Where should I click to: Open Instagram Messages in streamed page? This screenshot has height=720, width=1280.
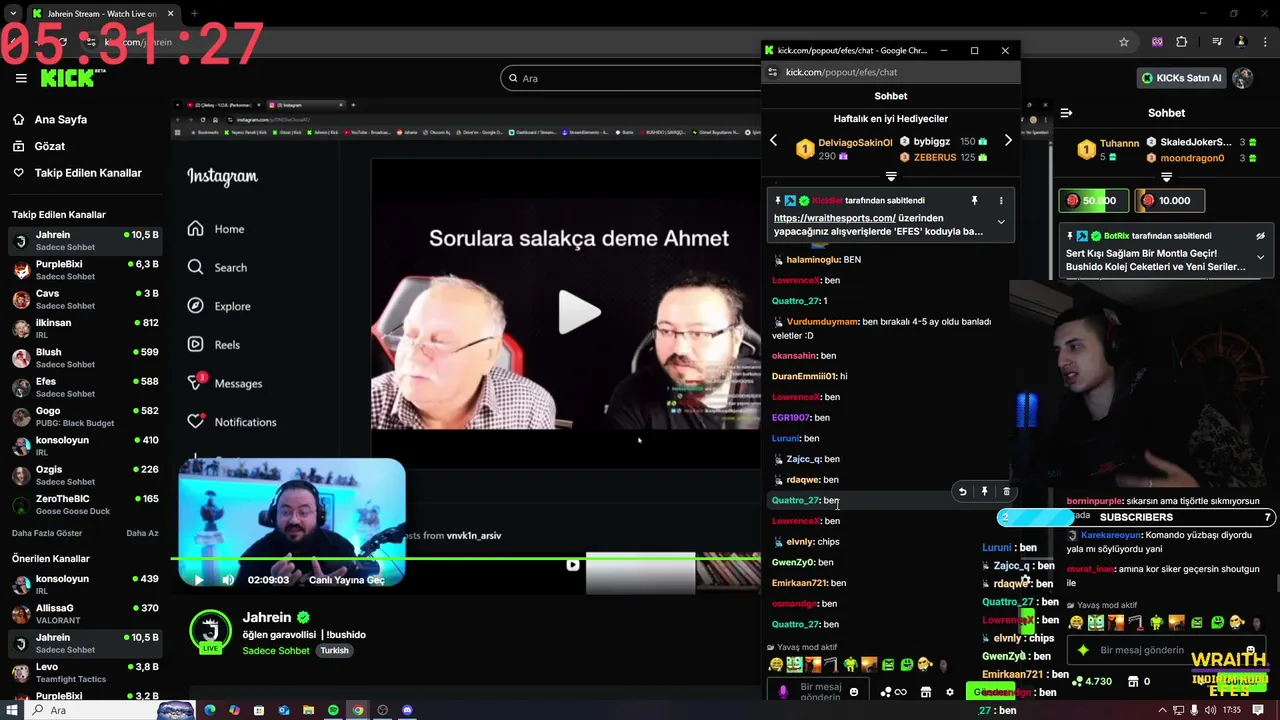pyautogui.click(x=226, y=383)
